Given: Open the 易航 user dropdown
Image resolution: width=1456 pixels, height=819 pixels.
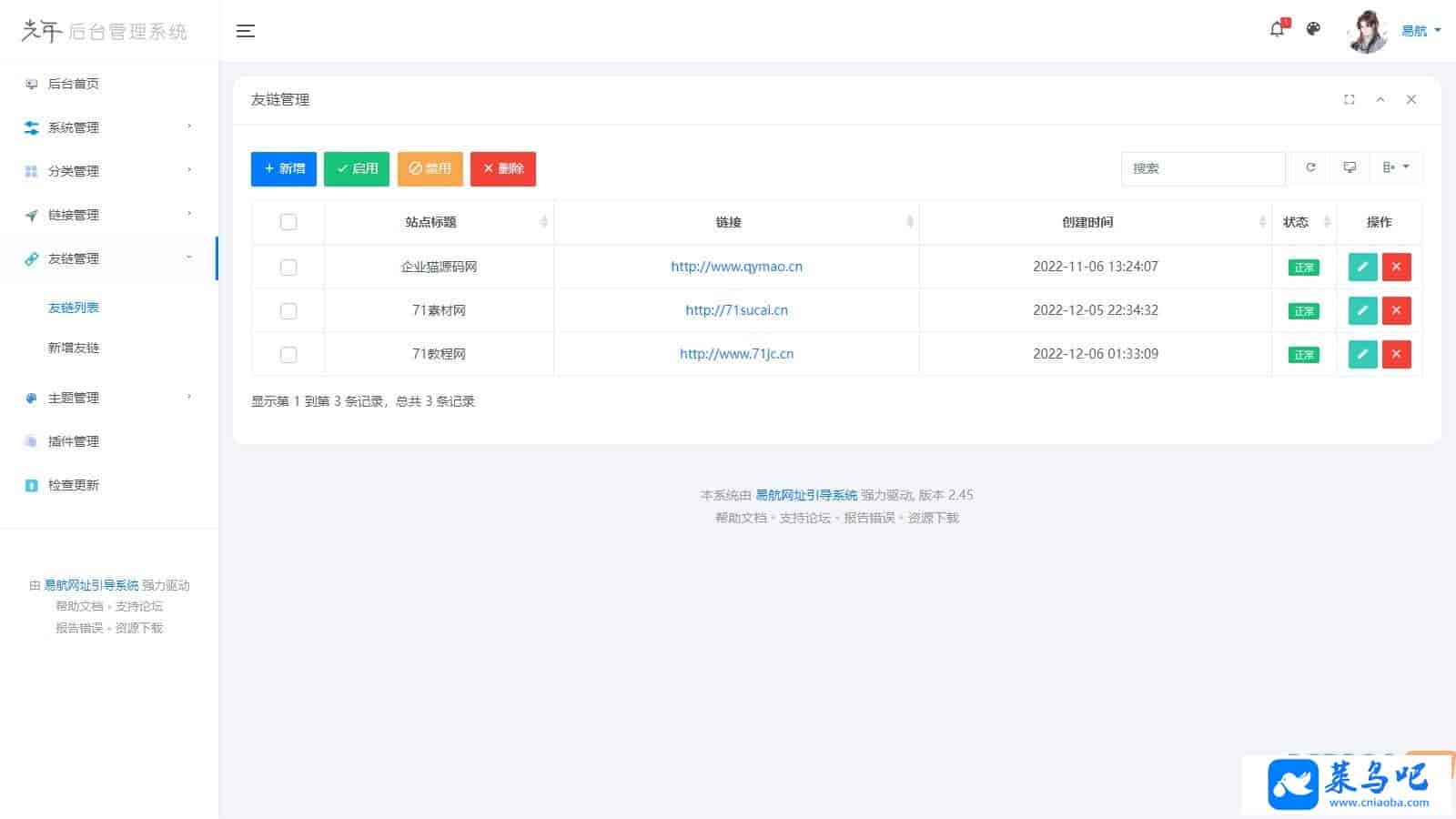Looking at the screenshot, I should point(1420,31).
